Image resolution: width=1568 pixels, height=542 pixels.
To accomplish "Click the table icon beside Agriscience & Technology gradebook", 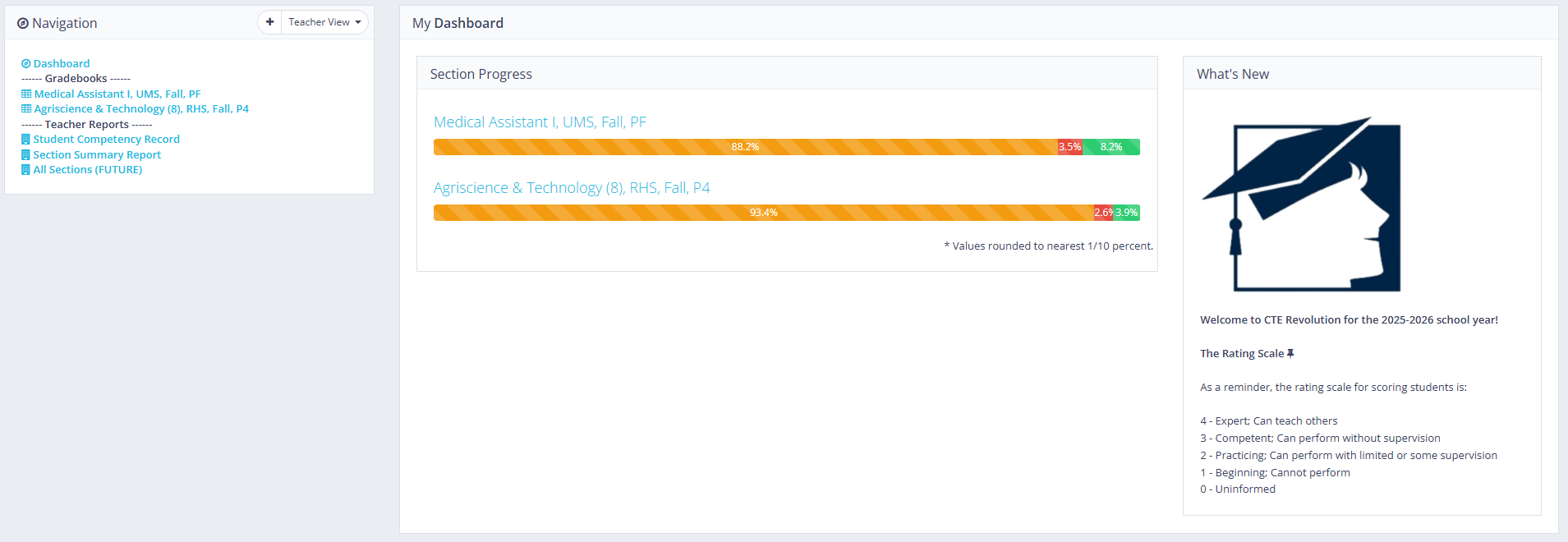I will pos(26,109).
